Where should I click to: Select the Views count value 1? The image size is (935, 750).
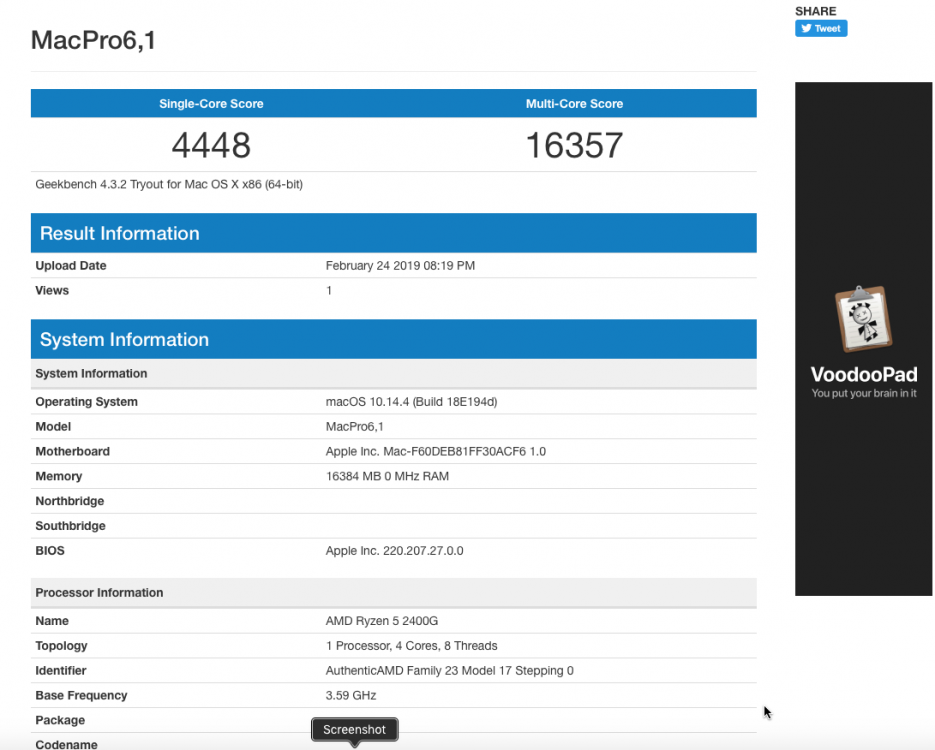[329, 290]
